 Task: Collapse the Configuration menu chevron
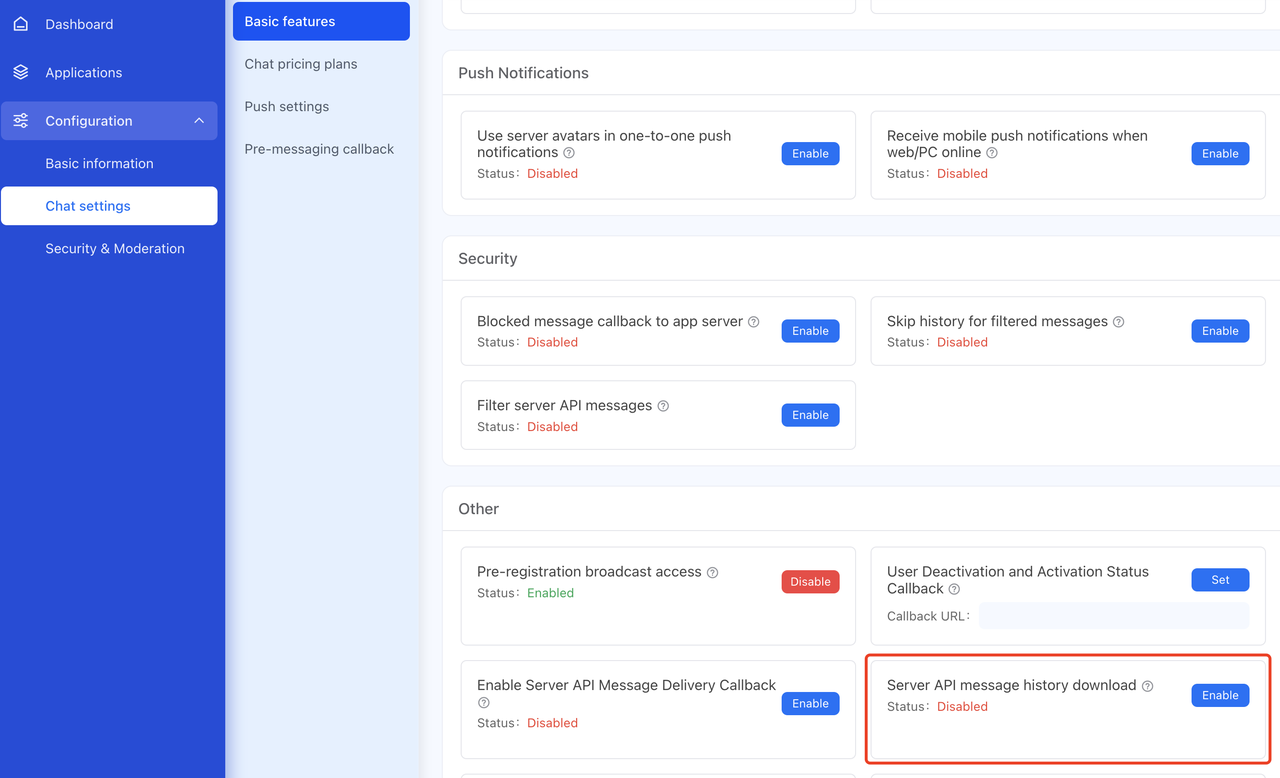pos(199,121)
